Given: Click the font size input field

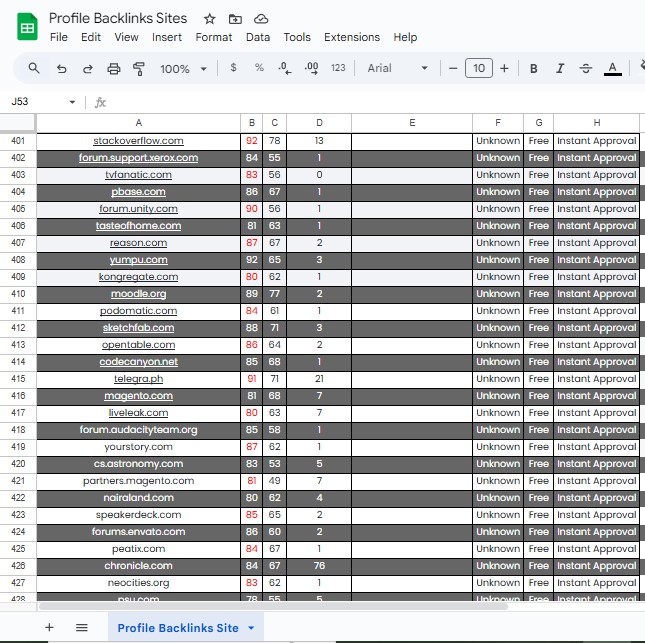Looking at the screenshot, I should [x=479, y=68].
